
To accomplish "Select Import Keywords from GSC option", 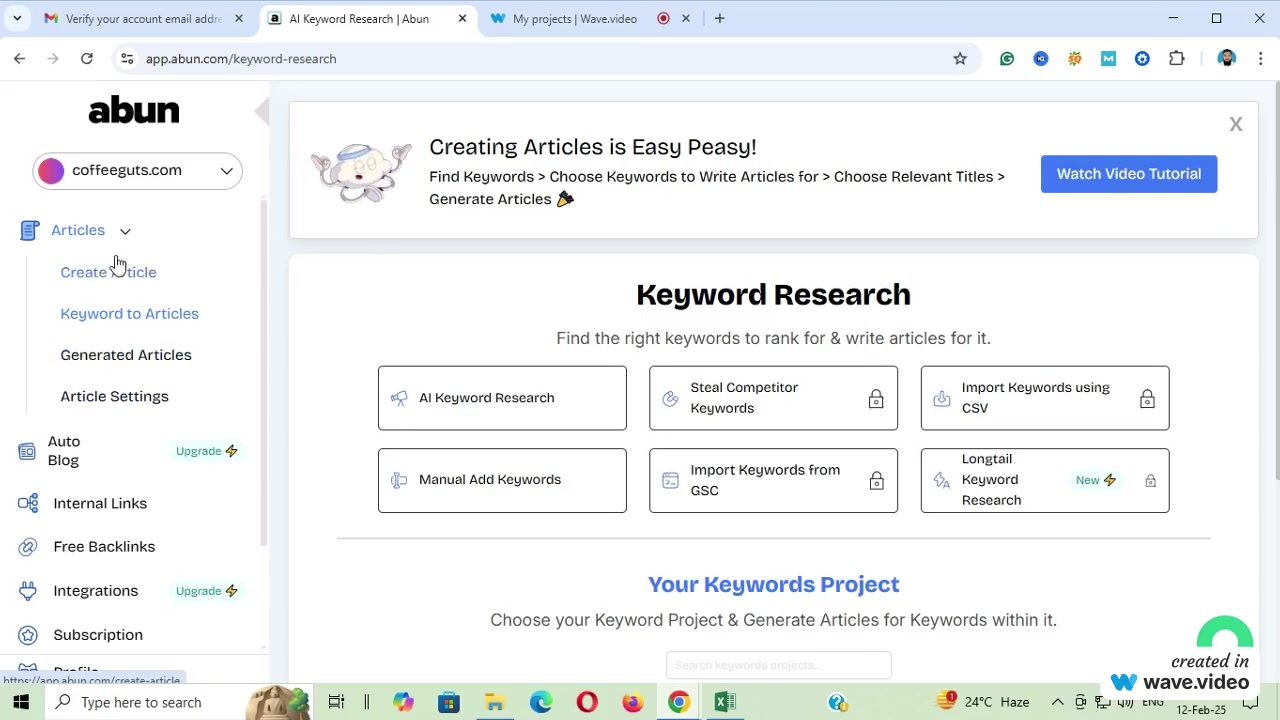I will (x=773, y=480).
